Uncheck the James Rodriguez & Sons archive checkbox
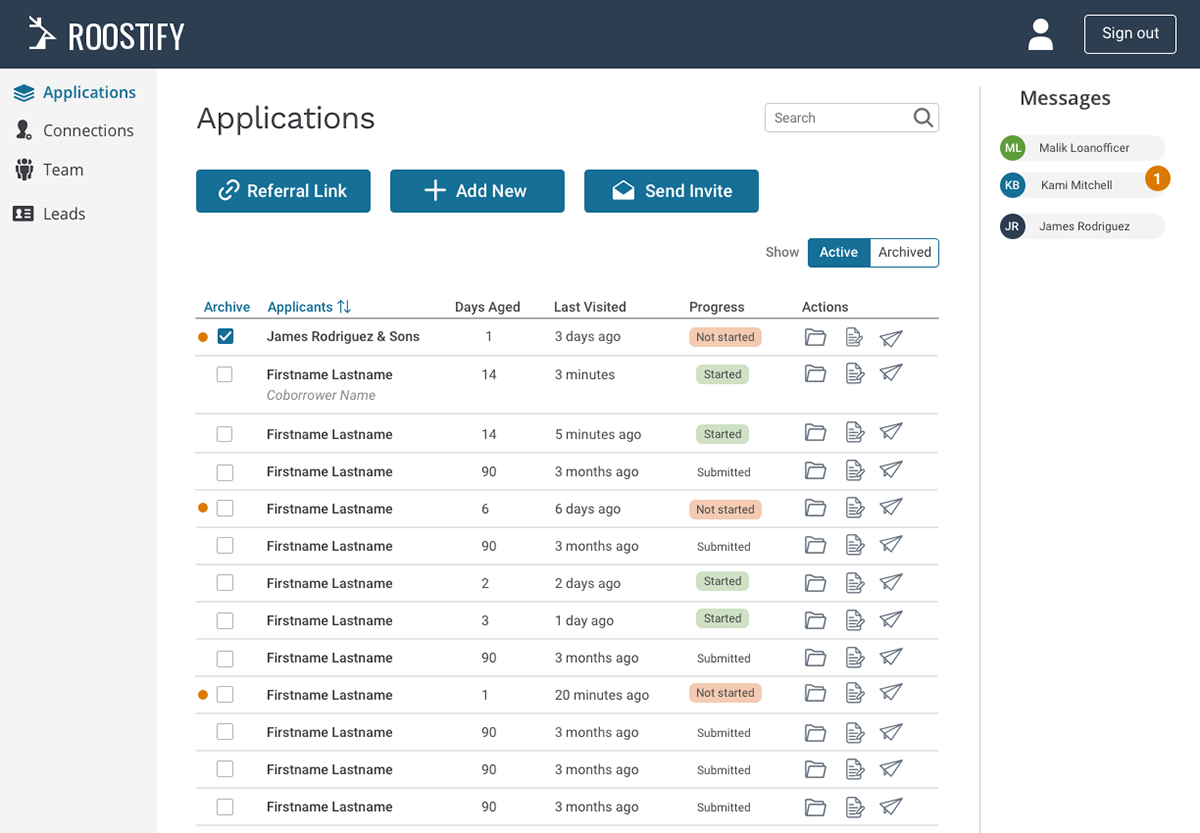Image resolution: width=1200 pixels, height=833 pixels. pyautogui.click(x=225, y=336)
